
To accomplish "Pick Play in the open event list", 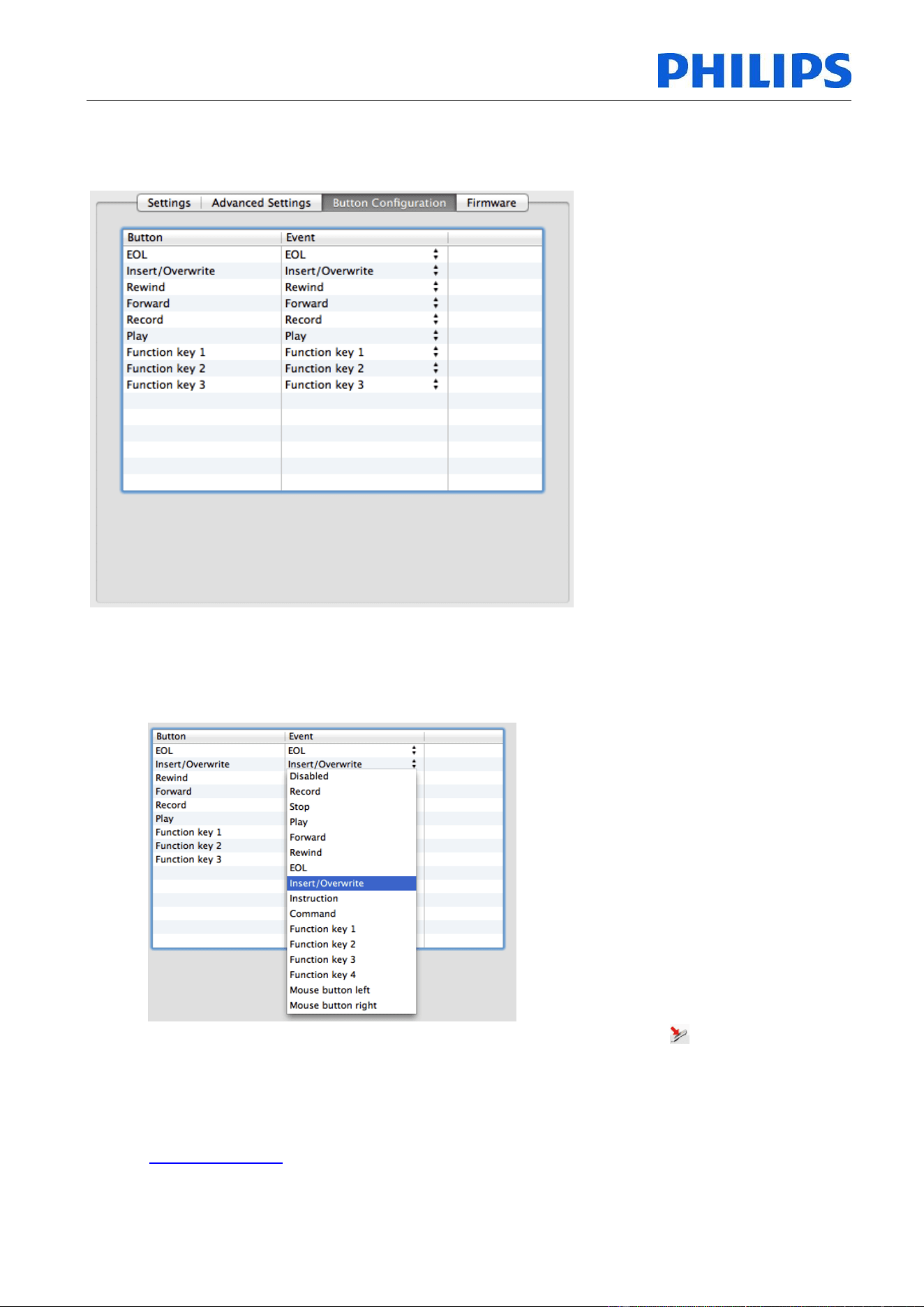I will 351,822.
